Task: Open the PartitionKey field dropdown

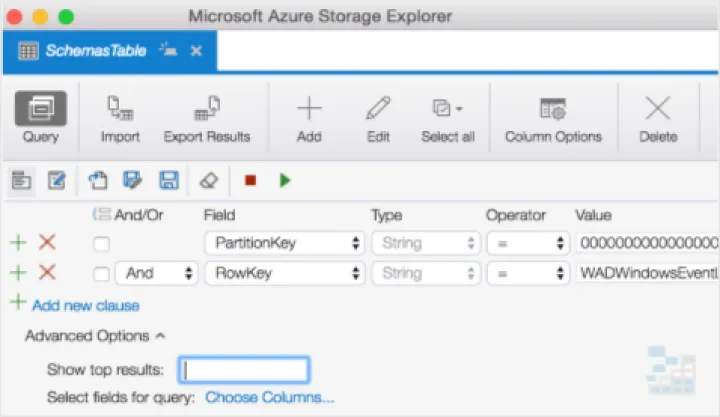Action: click(284, 243)
